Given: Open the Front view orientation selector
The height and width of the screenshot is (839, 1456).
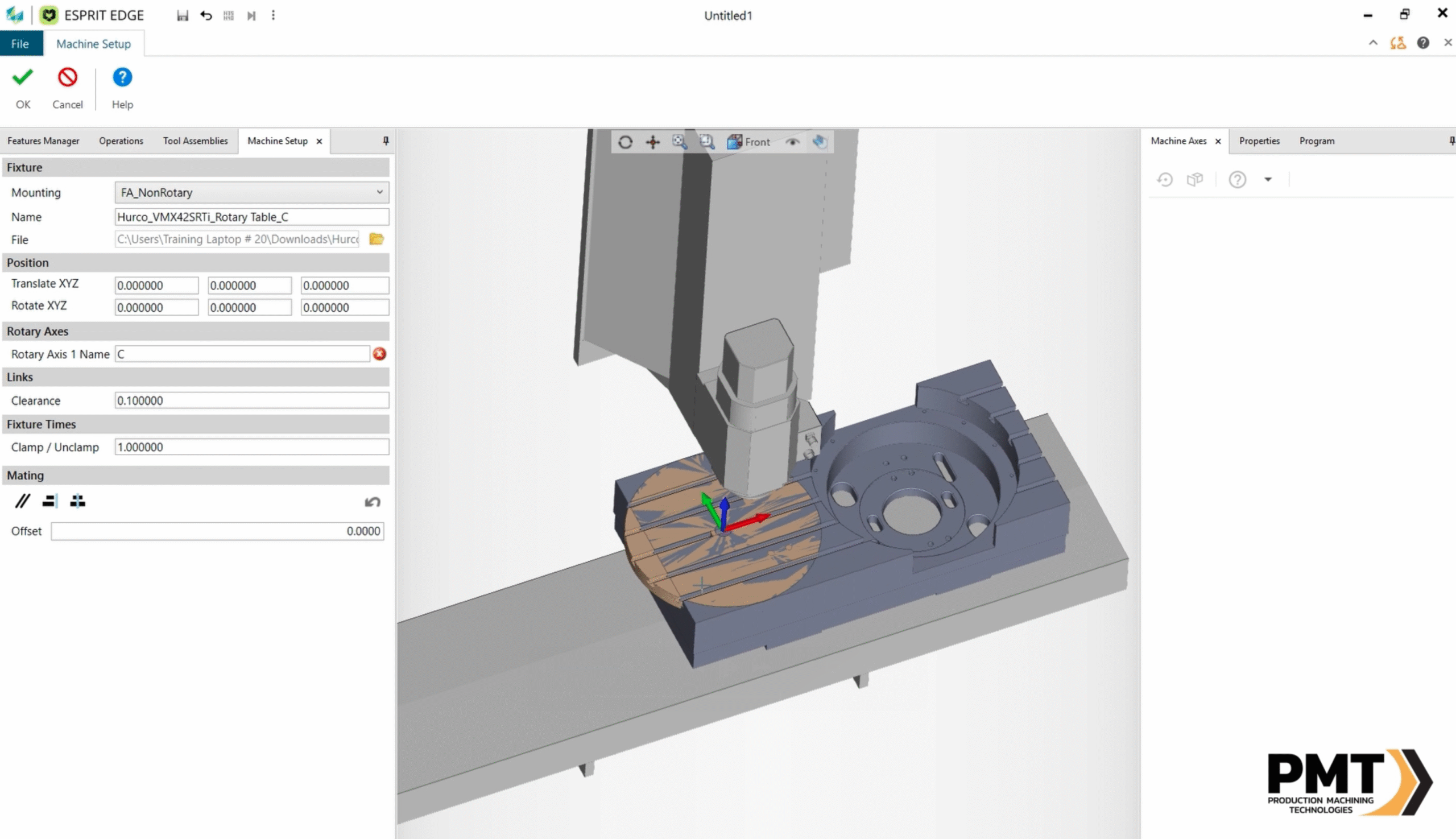Looking at the screenshot, I should (x=748, y=142).
